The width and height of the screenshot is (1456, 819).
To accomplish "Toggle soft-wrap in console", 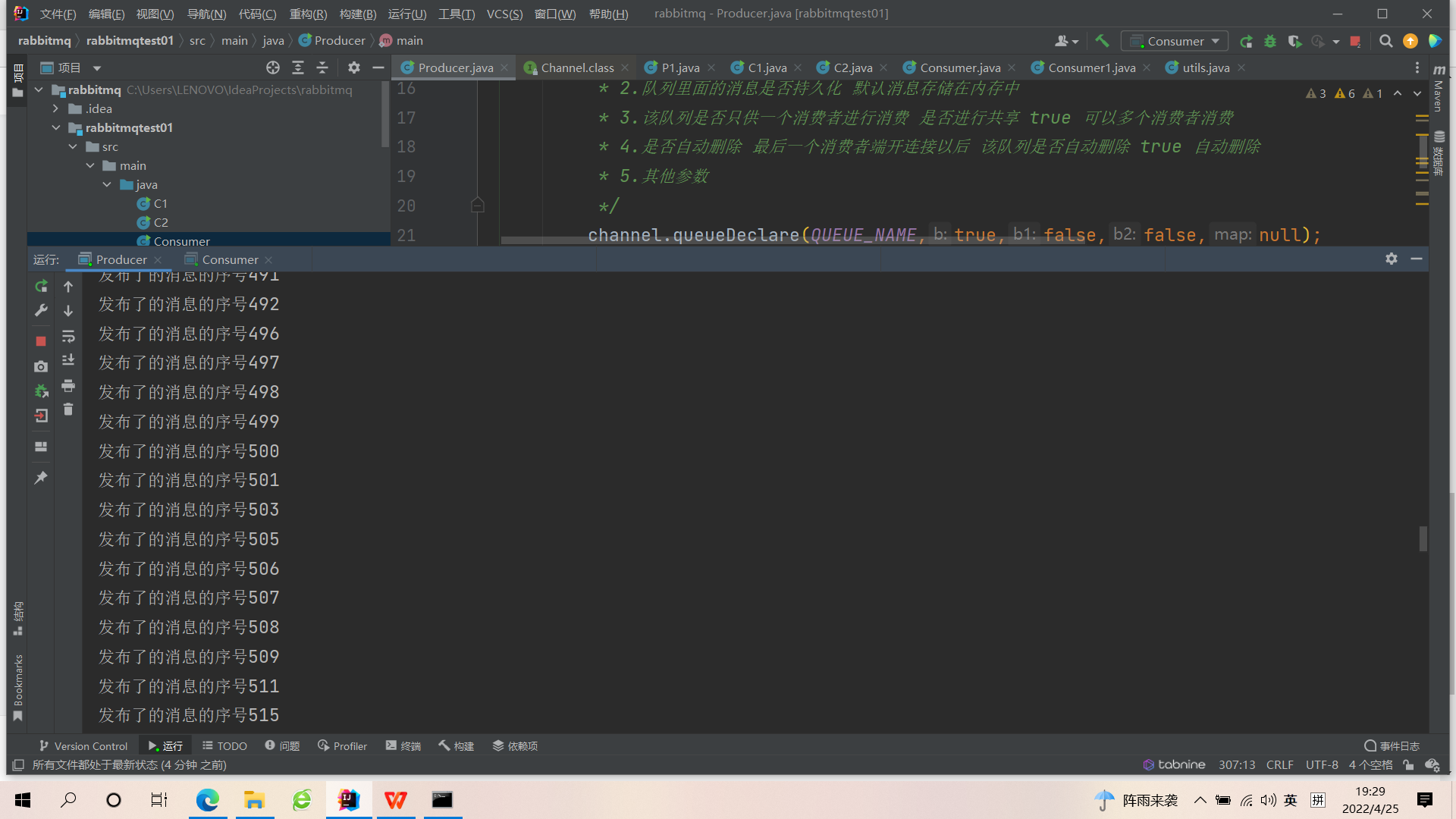I will 68,336.
